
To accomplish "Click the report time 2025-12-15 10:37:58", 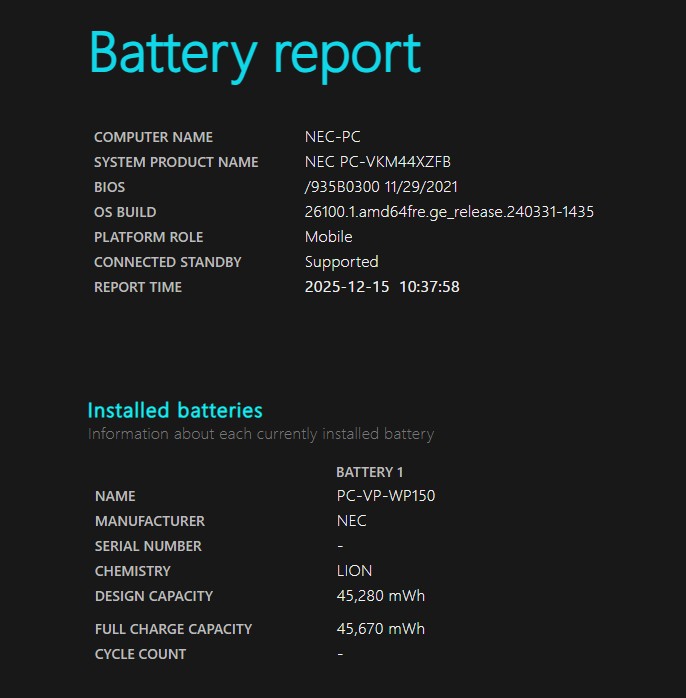I will pyautogui.click(x=382, y=287).
